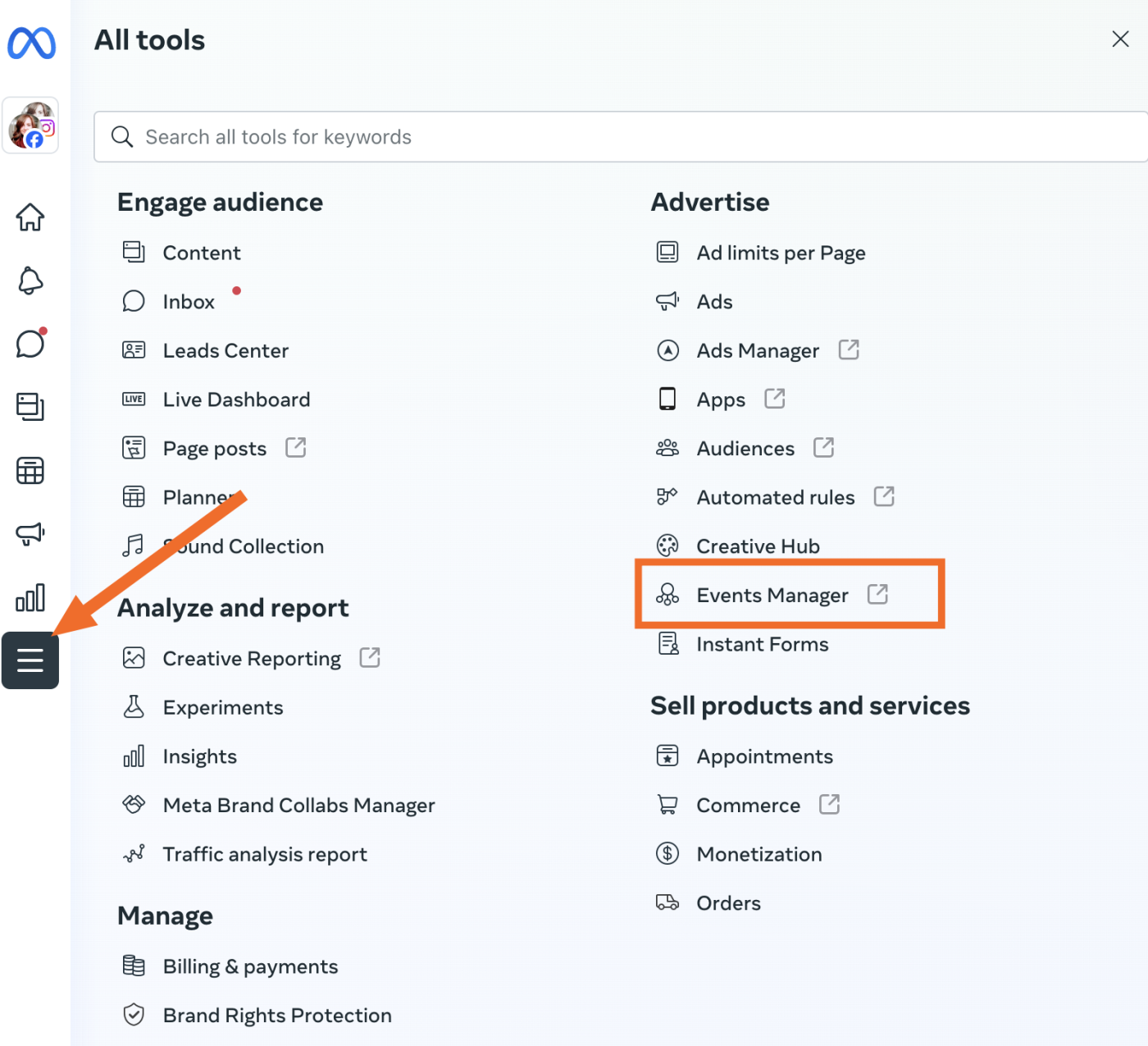Open Experiments
The image size is (1148, 1046).
(223, 708)
